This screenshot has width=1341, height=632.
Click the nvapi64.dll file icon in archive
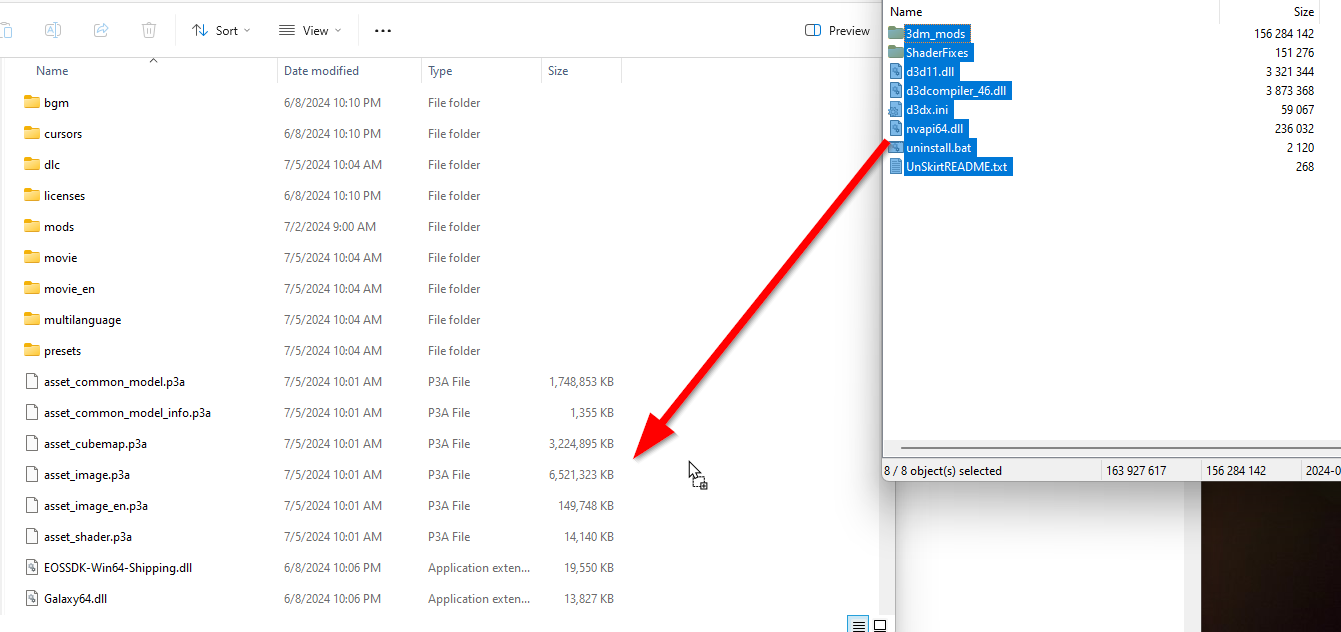(895, 128)
